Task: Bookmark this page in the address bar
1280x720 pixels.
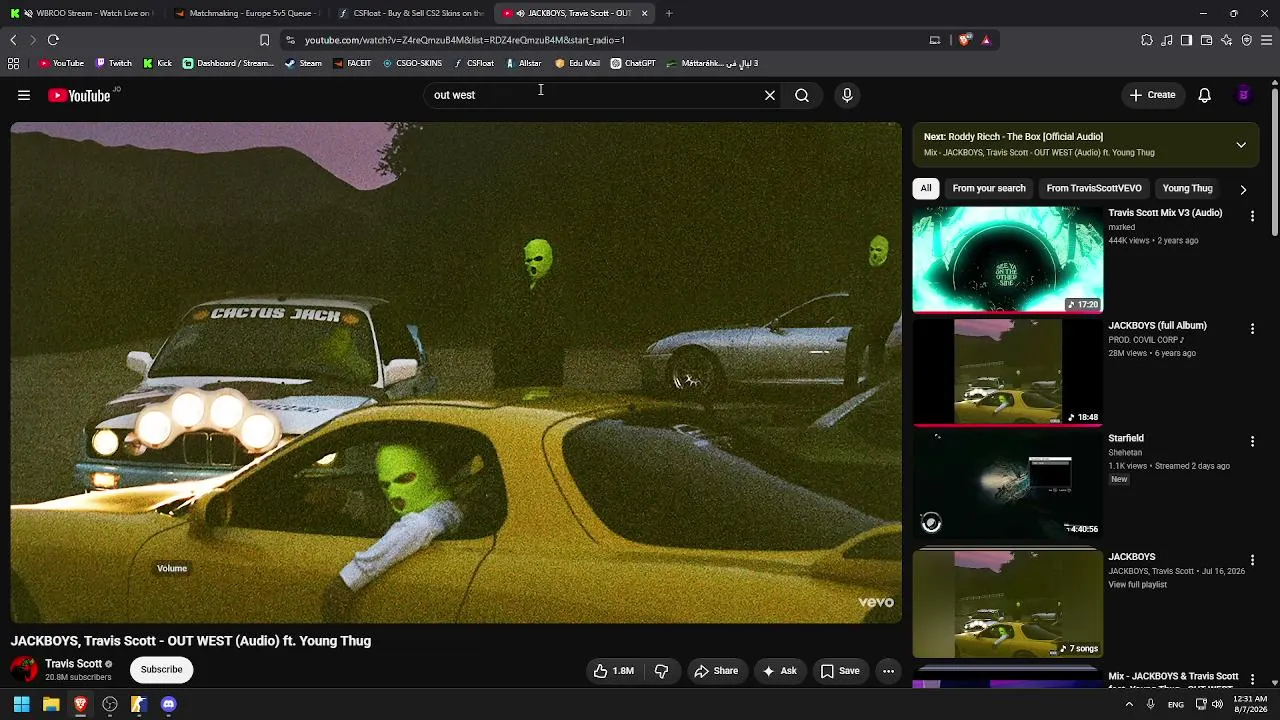Action: [264, 40]
